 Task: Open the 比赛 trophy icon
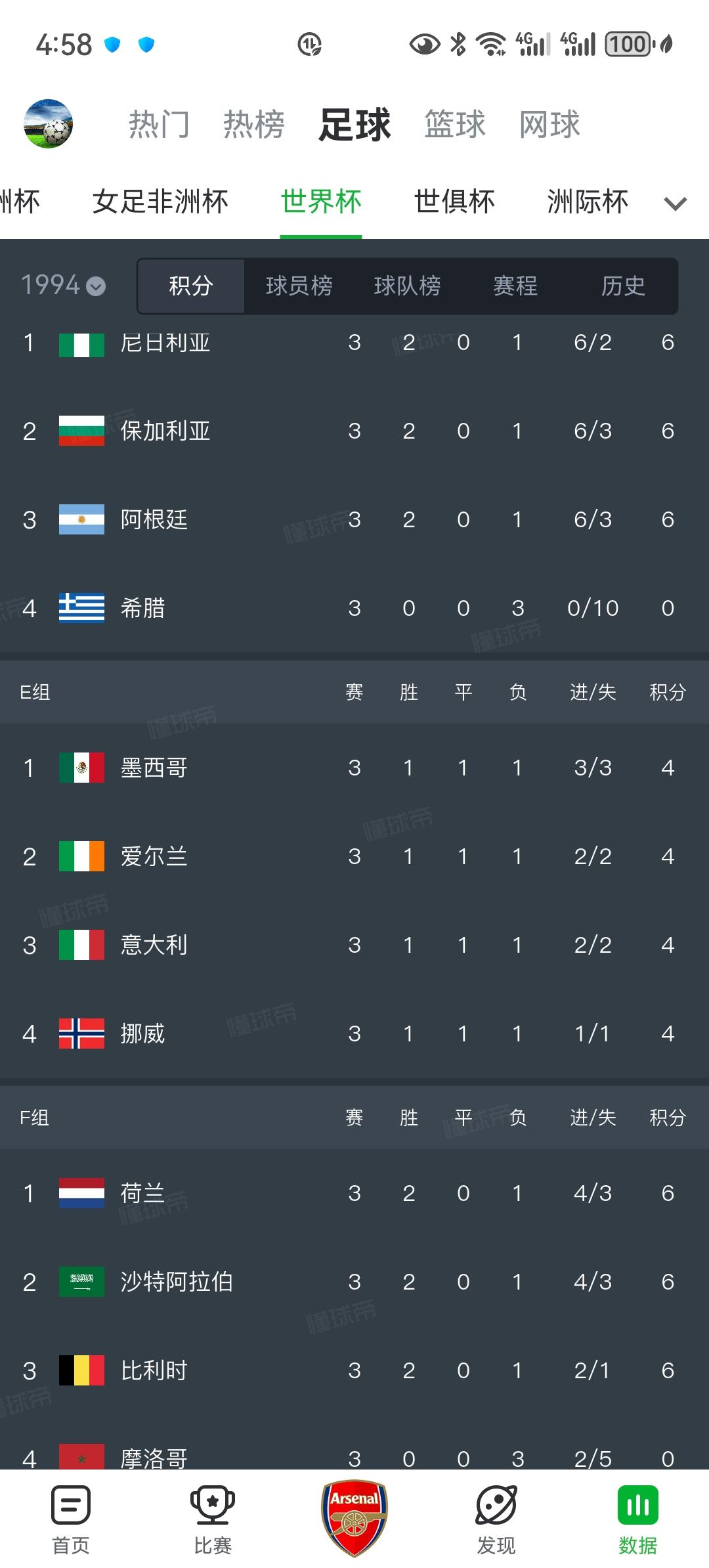[213, 1505]
